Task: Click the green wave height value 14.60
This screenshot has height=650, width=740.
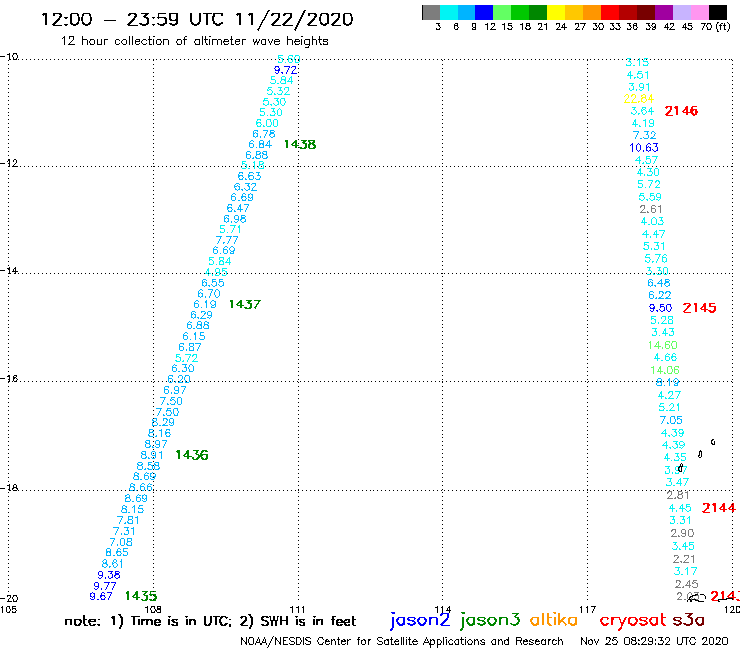Action: 663,345
